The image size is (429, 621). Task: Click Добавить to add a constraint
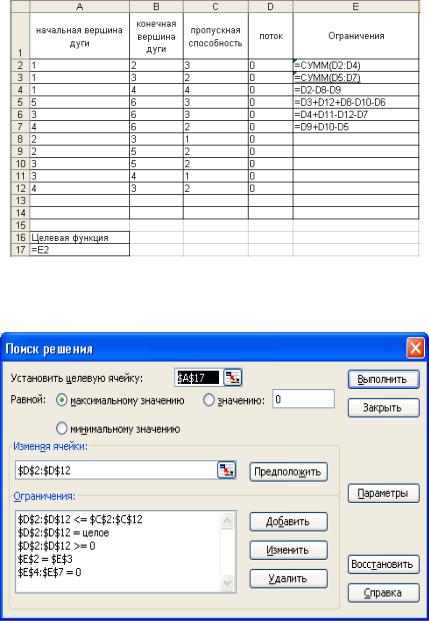(288, 522)
